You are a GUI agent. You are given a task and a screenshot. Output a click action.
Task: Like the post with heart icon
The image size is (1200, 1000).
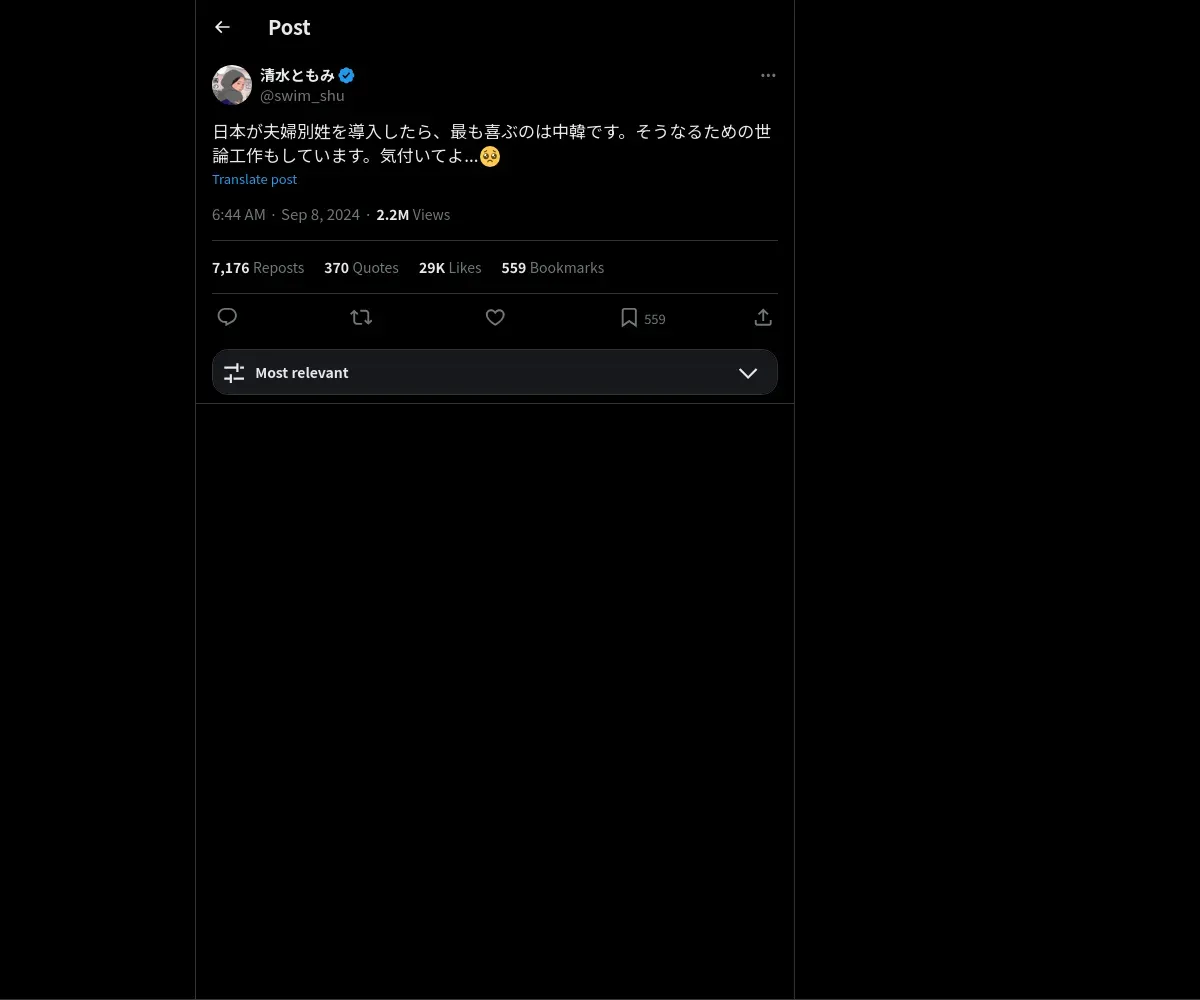point(495,317)
